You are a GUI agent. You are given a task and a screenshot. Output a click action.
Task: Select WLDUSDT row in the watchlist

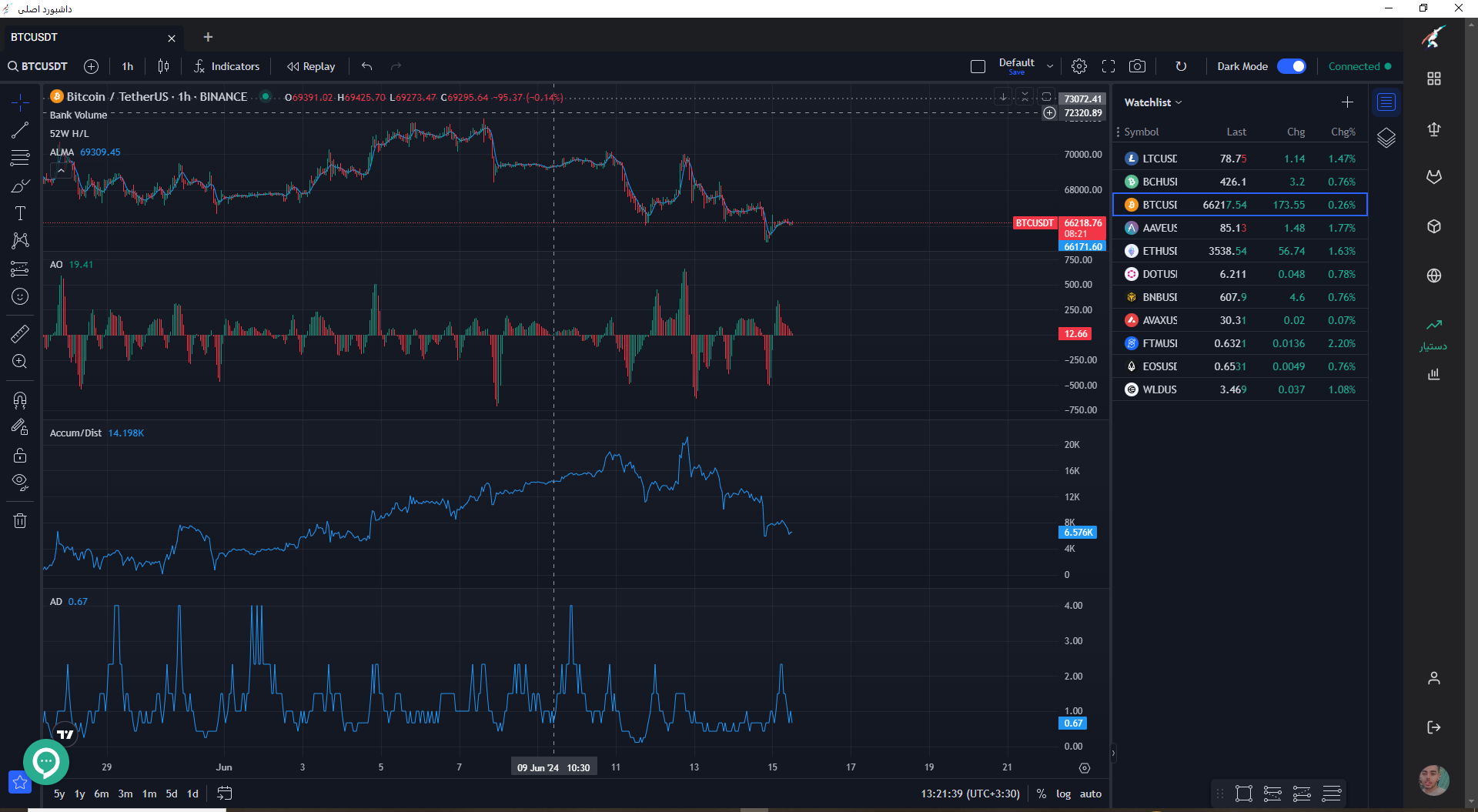tap(1239, 389)
